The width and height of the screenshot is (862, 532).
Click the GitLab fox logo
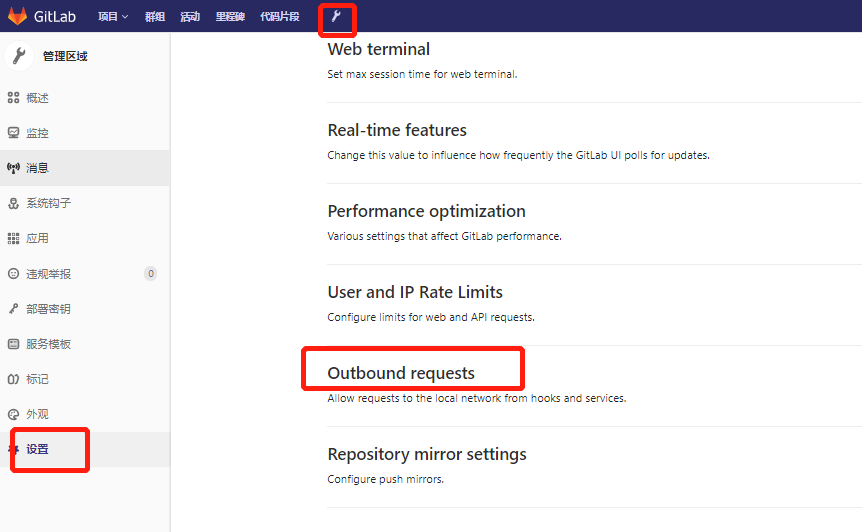[x=17, y=16]
